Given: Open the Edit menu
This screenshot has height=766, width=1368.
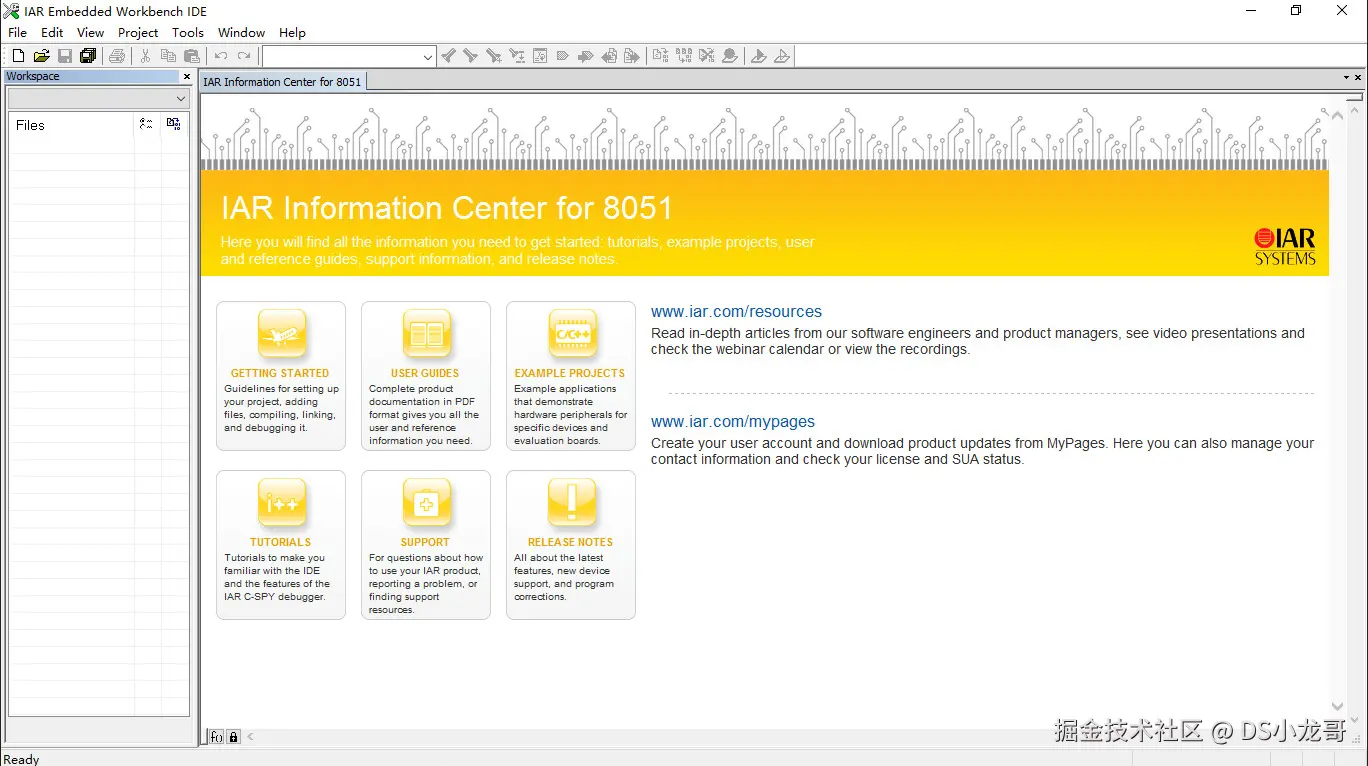Looking at the screenshot, I should pos(52,32).
